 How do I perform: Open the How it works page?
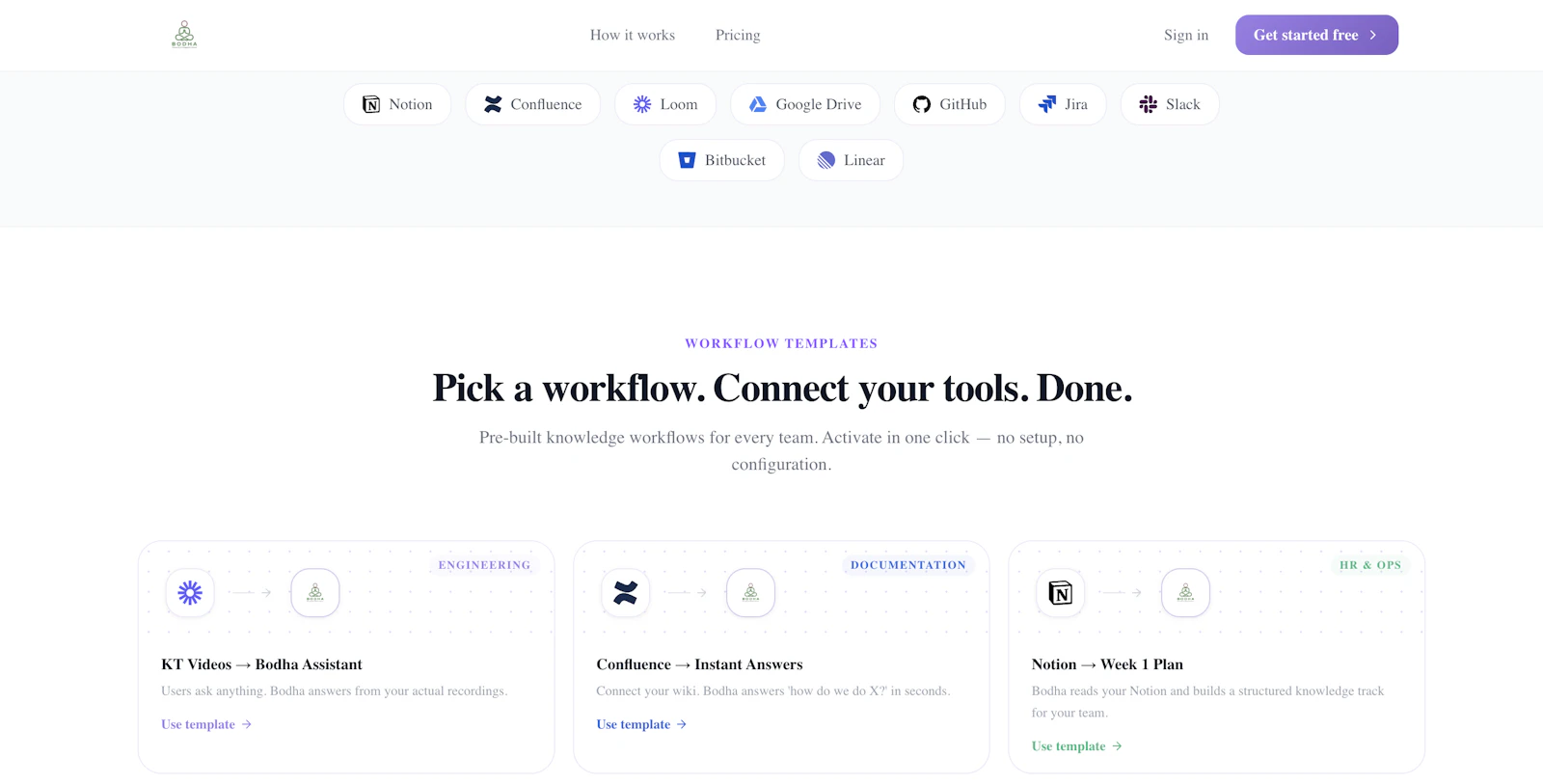coord(633,35)
